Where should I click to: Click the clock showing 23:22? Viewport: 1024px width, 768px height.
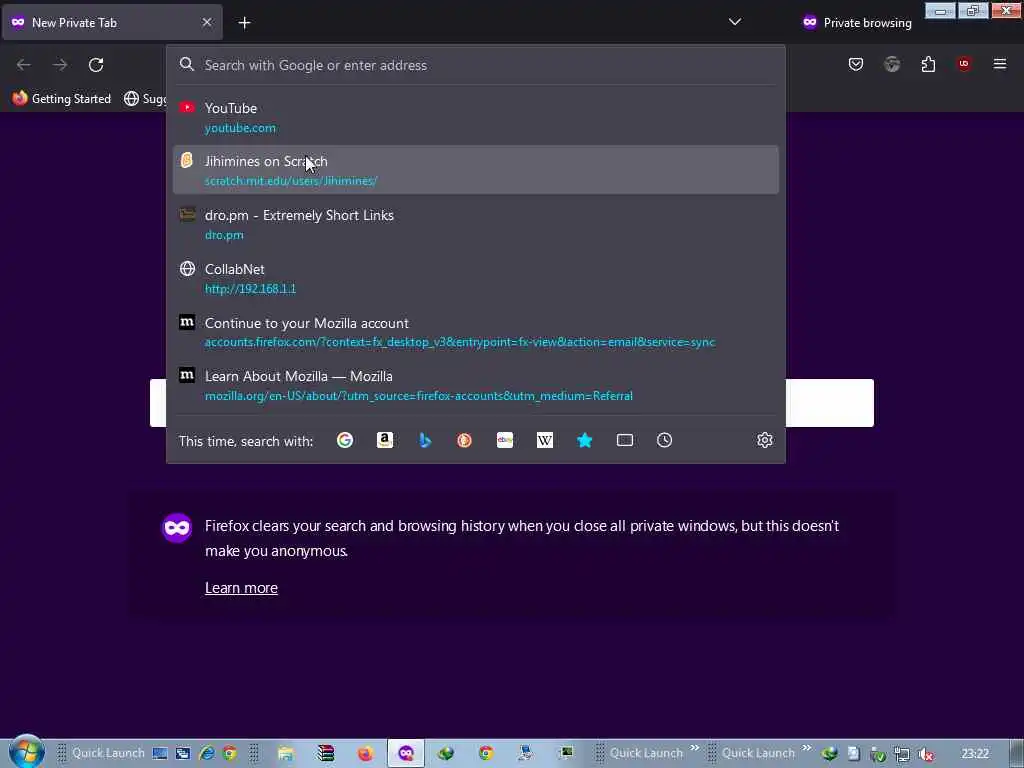point(975,754)
